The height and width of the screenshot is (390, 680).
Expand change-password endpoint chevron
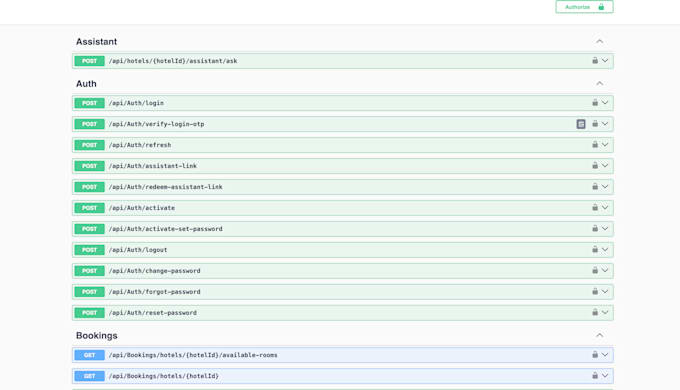click(x=605, y=270)
